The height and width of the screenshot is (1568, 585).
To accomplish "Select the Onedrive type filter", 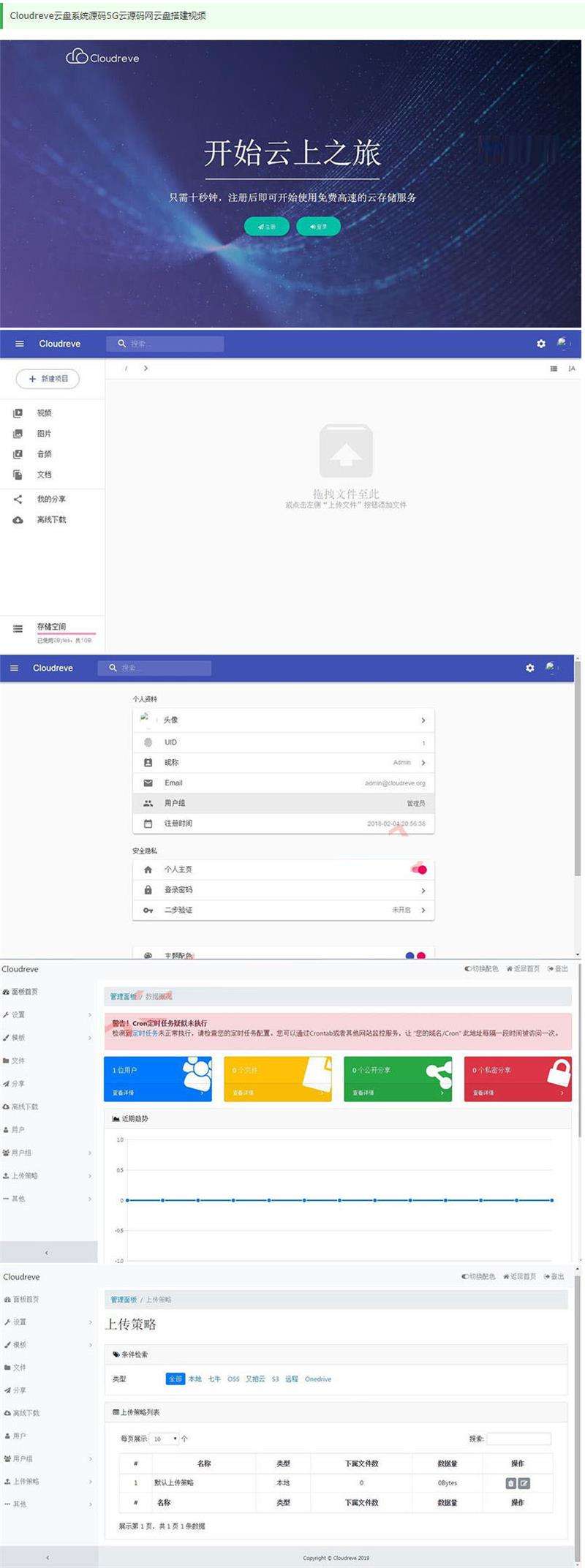I will tap(318, 1379).
